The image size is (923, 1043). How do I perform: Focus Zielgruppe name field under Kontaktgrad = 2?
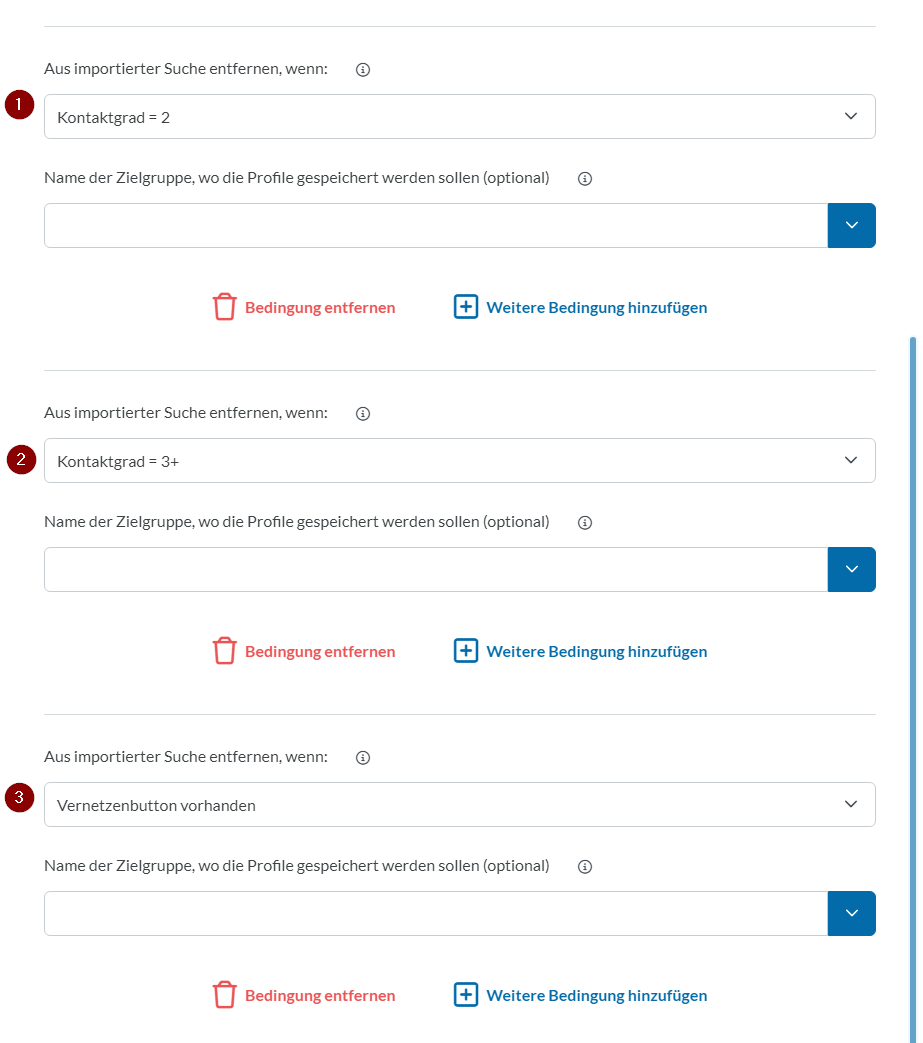coord(436,225)
